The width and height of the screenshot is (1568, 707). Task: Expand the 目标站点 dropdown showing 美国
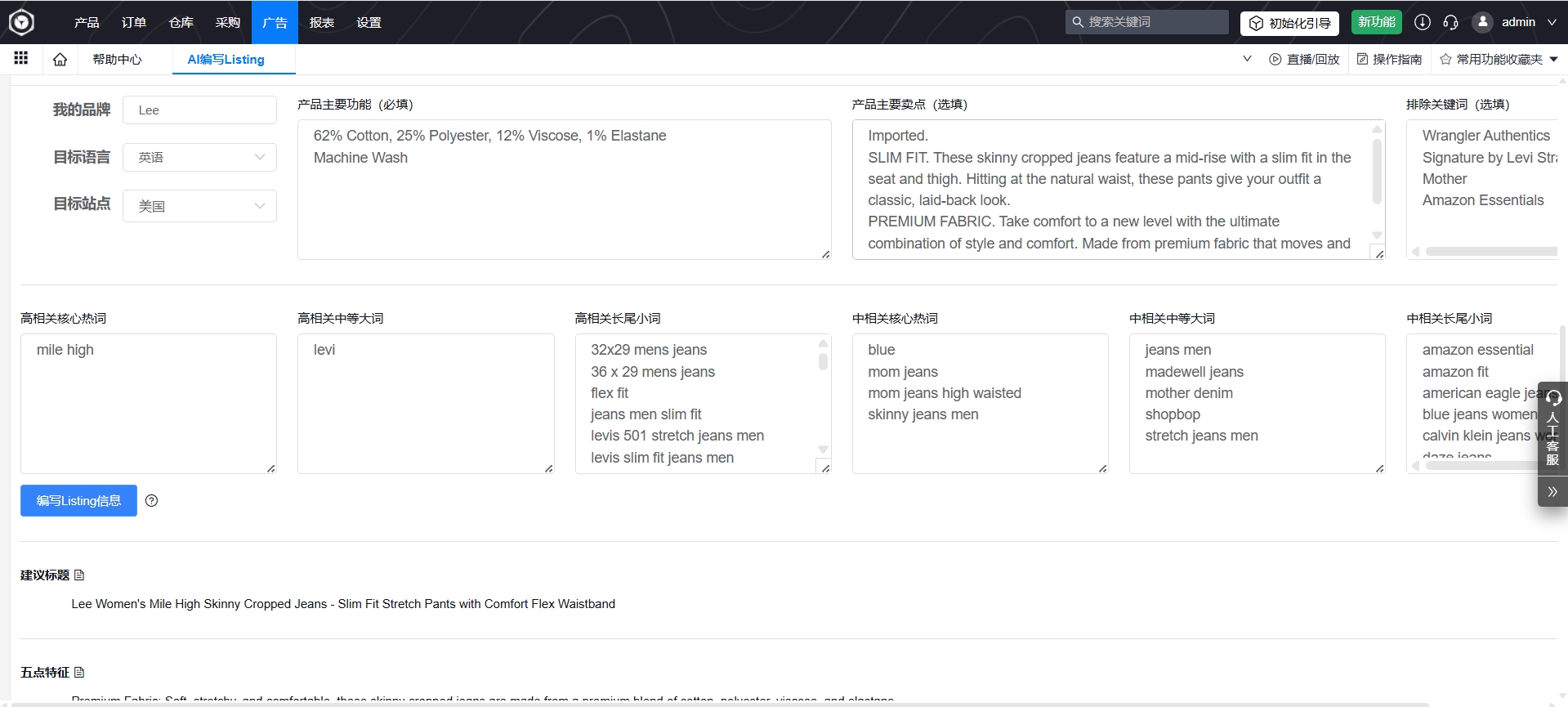coord(199,206)
